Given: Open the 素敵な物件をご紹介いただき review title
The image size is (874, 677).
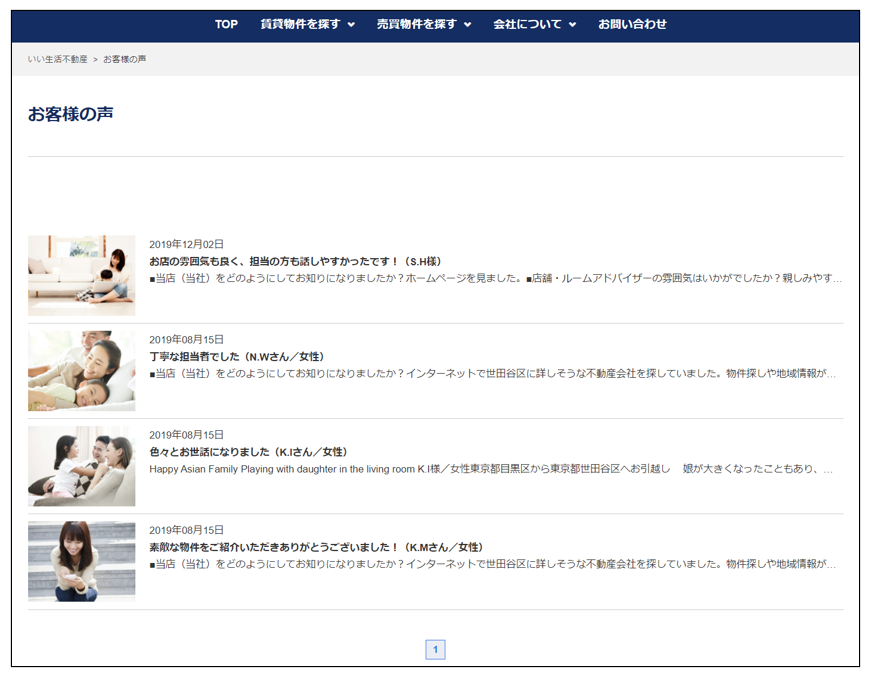Looking at the screenshot, I should [x=316, y=547].
